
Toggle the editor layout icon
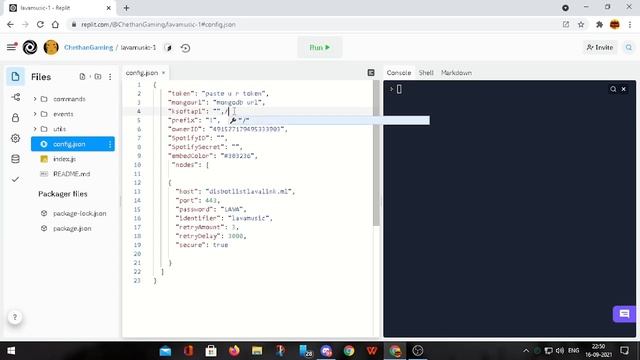tap(371, 73)
